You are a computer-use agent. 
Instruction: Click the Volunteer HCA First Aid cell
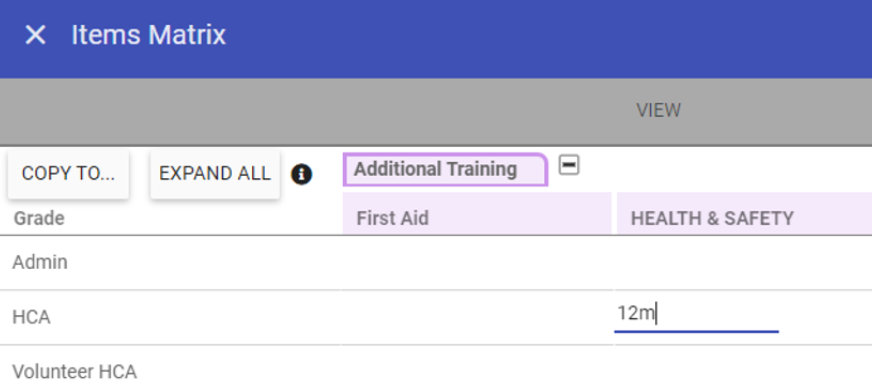[x=477, y=367]
